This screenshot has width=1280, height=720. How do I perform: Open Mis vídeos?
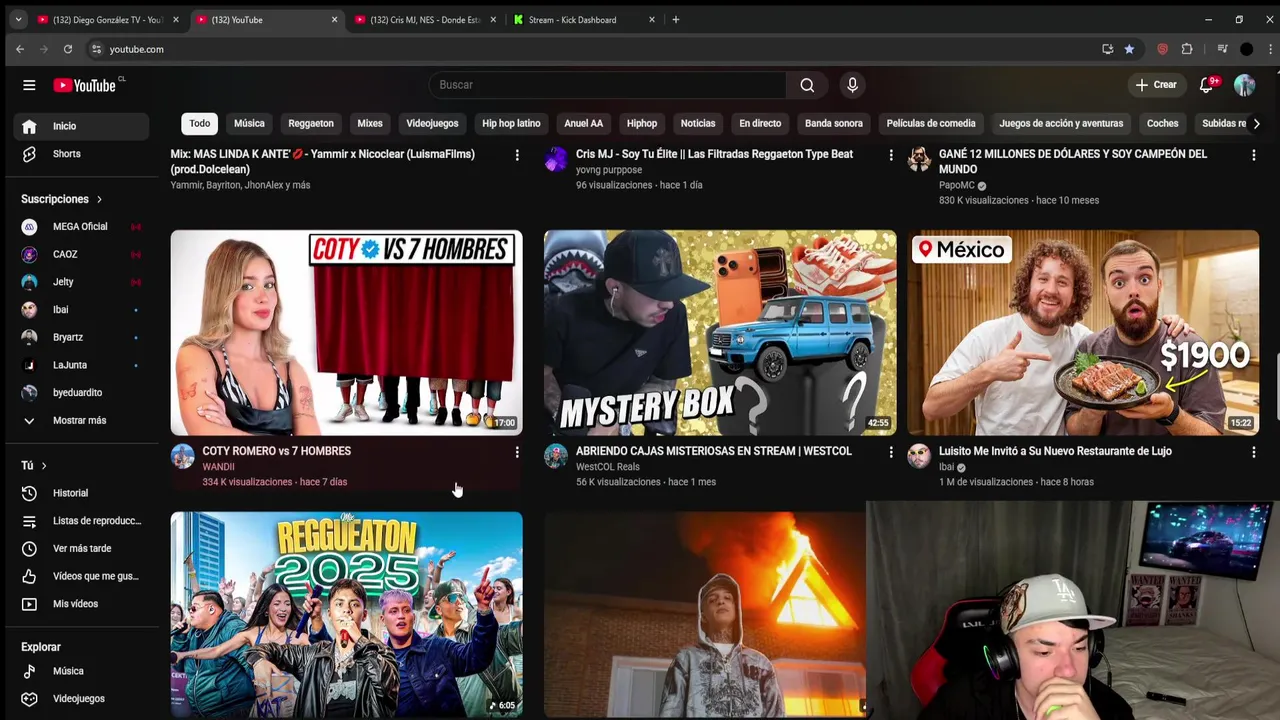point(81,604)
